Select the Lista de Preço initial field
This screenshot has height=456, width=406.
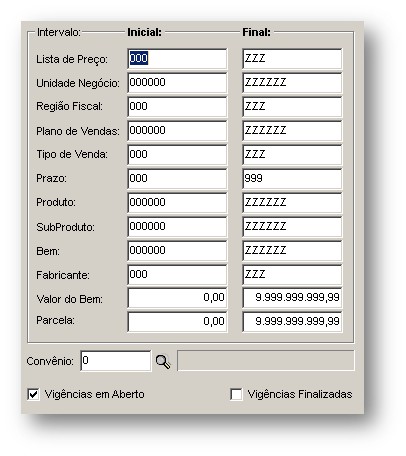pyautogui.click(x=177, y=59)
